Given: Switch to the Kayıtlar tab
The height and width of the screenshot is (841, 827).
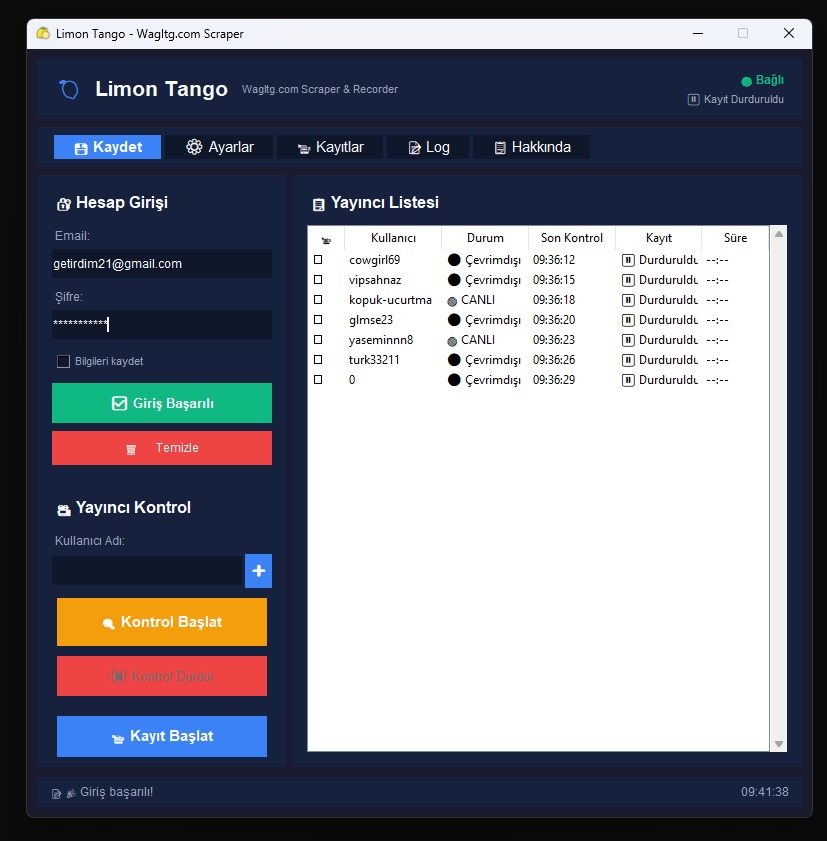Looking at the screenshot, I should (330, 147).
